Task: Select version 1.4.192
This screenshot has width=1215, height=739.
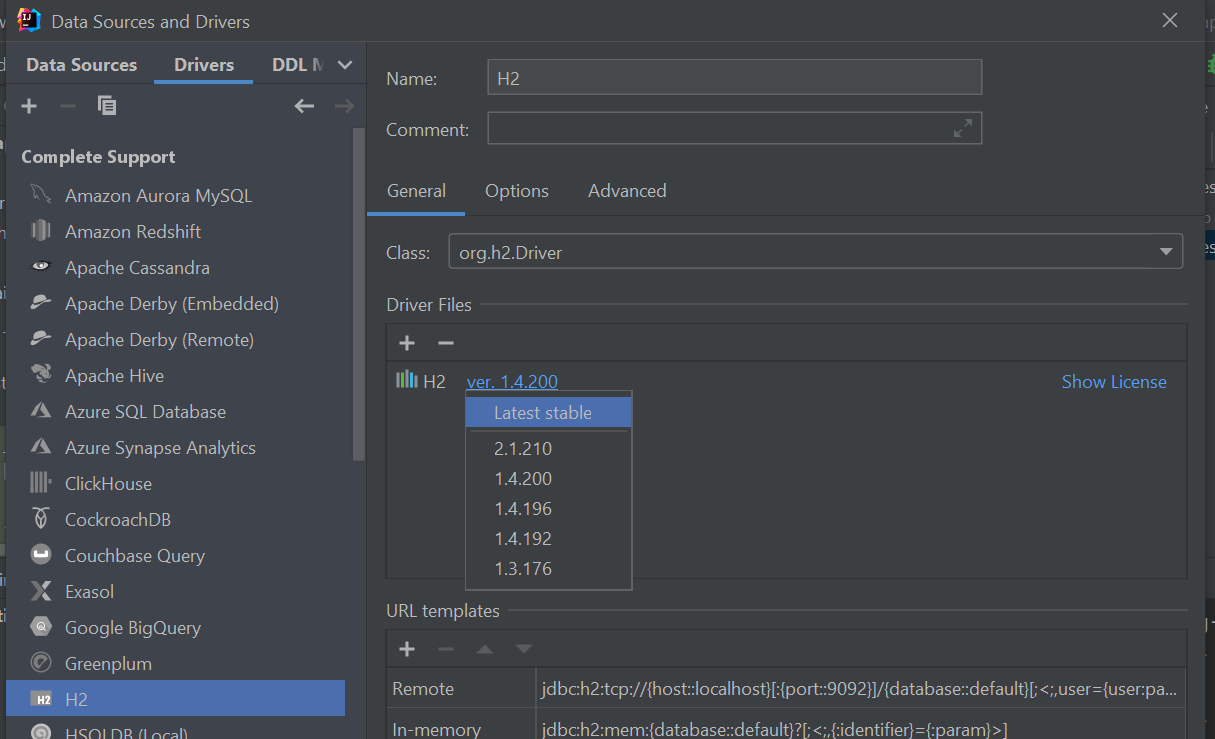Action: (549, 539)
